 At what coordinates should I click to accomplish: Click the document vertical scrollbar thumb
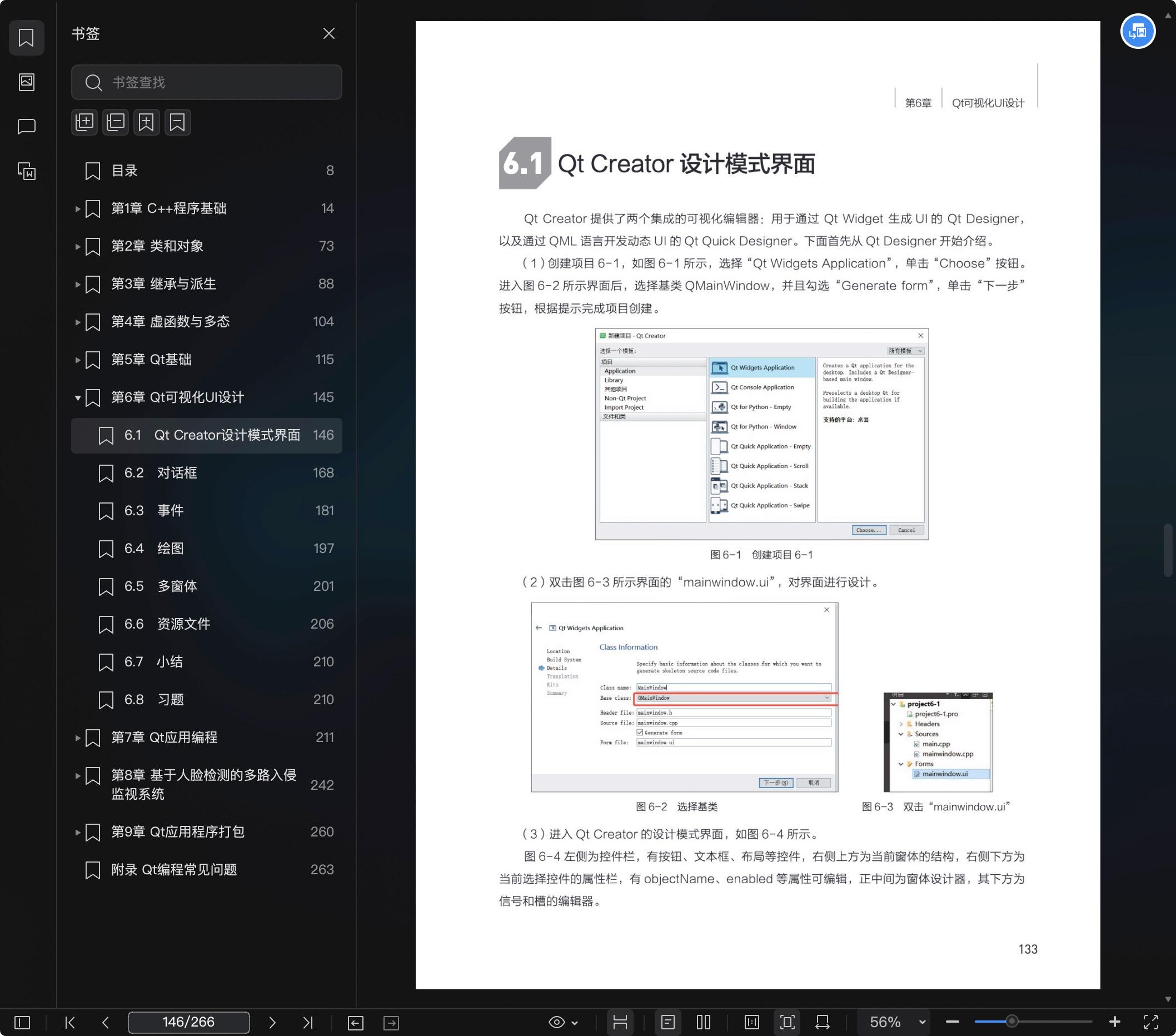click(1168, 550)
